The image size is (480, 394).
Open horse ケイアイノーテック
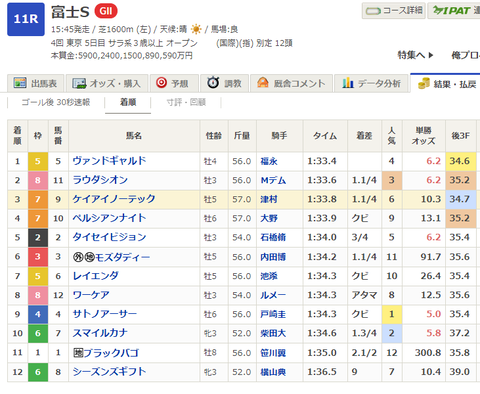[x=114, y=199]
